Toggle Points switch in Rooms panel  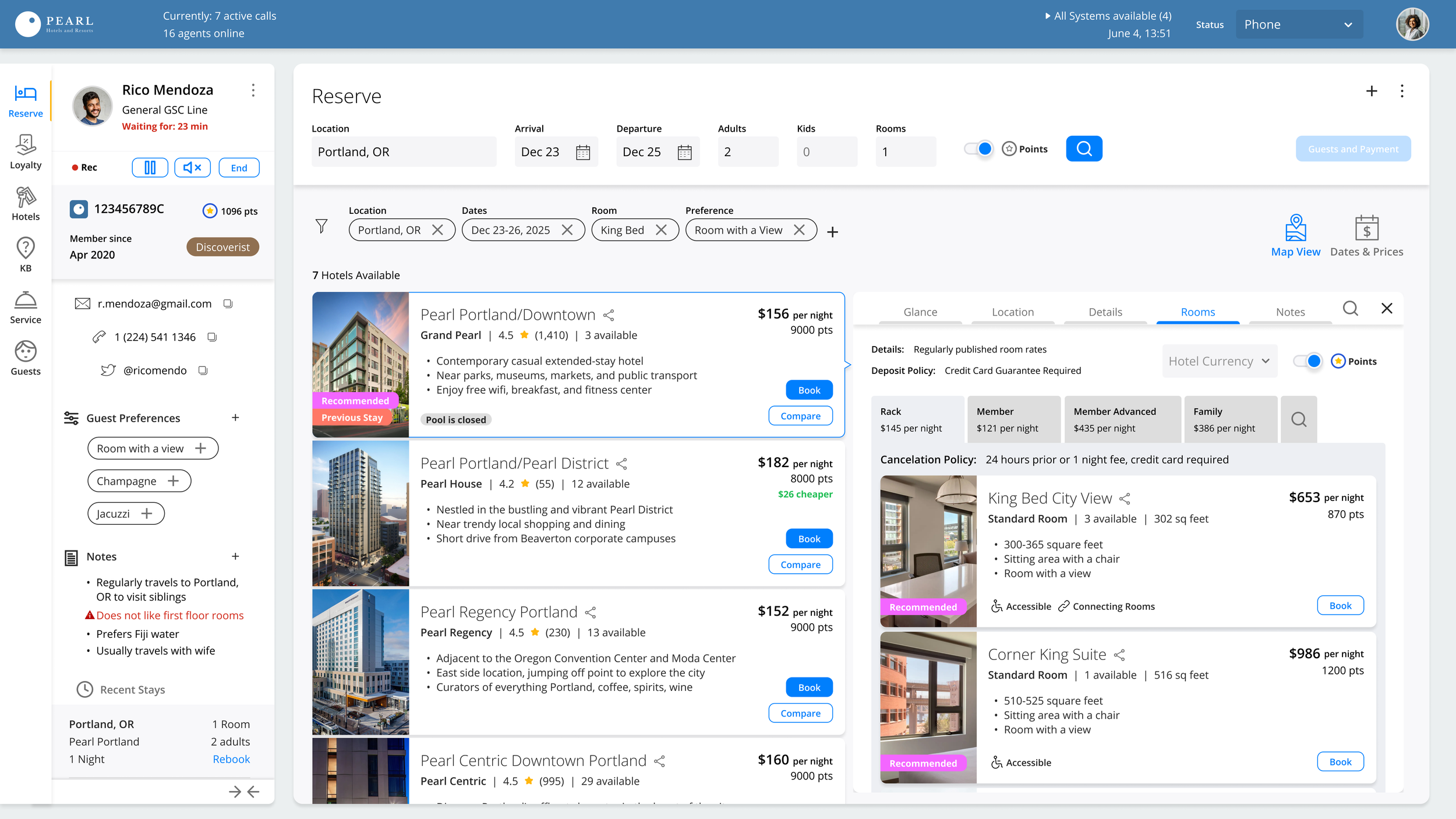[1308, 361]
